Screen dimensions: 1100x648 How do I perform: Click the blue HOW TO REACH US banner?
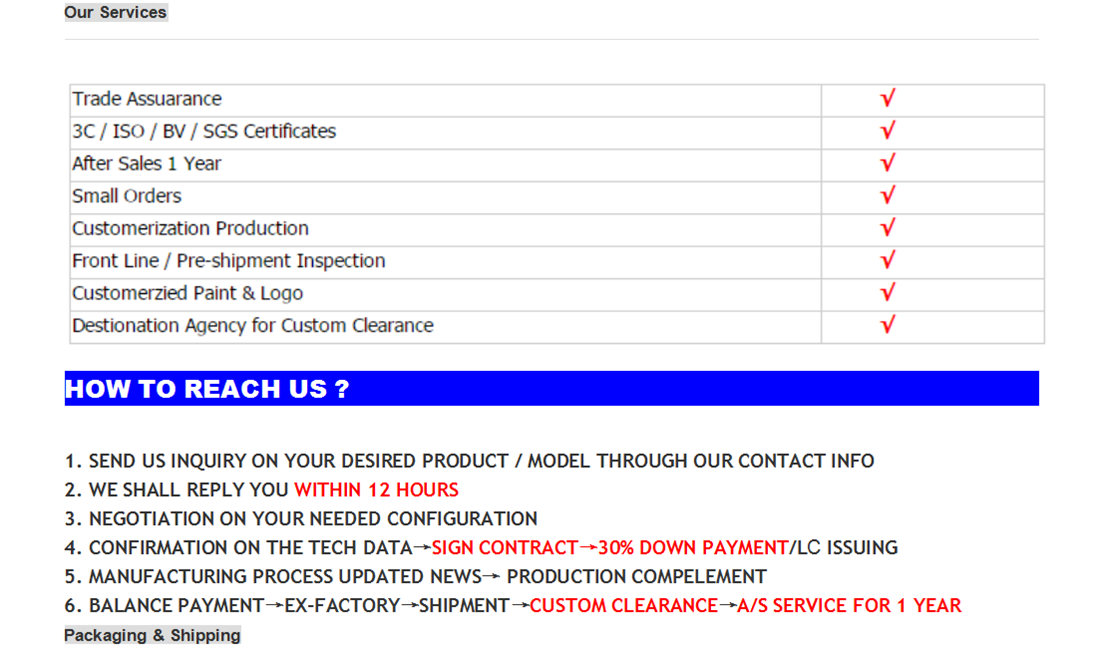pos(551,388)
